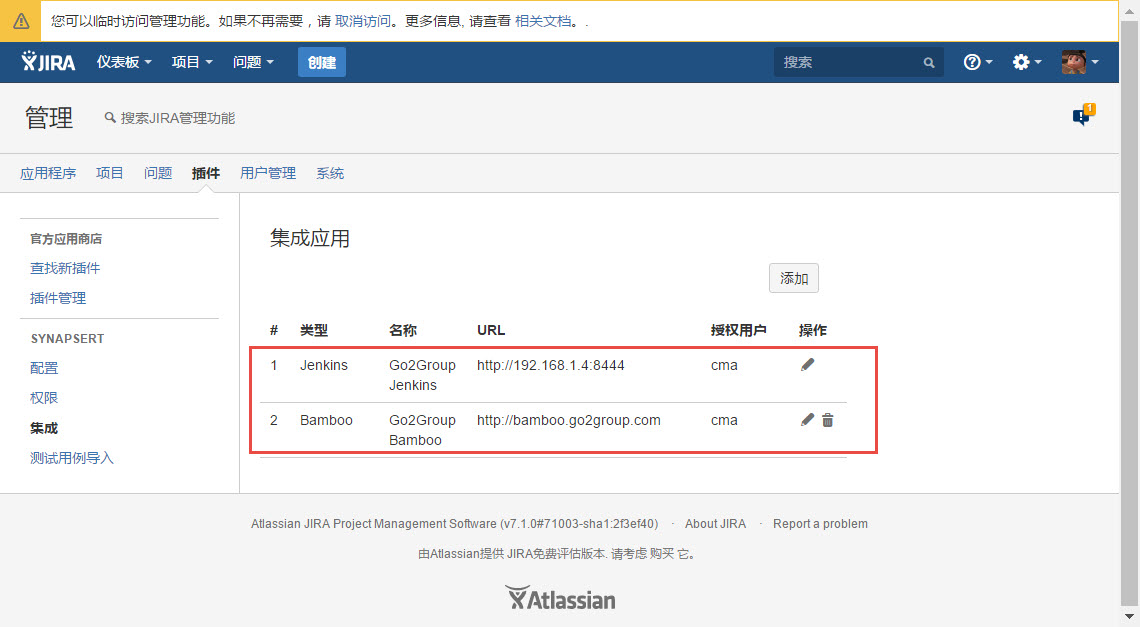Click the http://192.168.1.4:8444 URL cell
Image resolution: width=1140 pixels, height=627 pixels.
(x=550, y=365)
